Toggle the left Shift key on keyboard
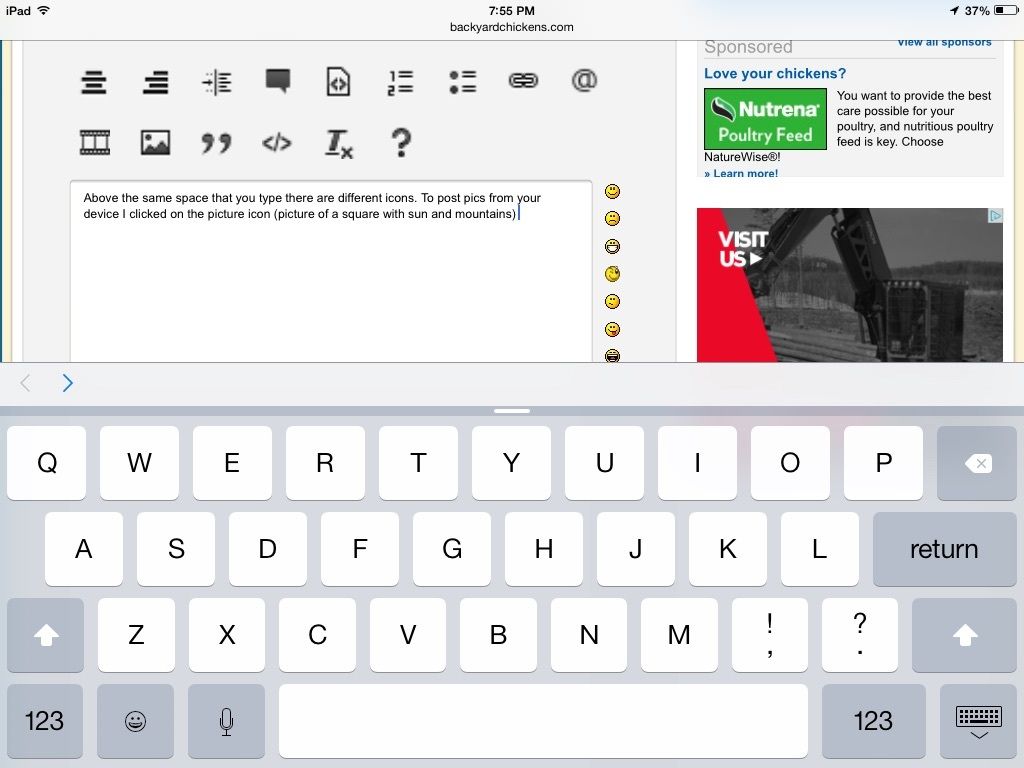 click(46, 635)
